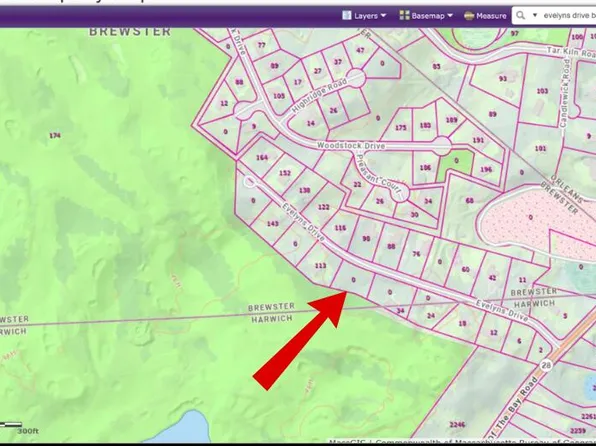This screenshot has width=596, height=446.
Task: Click the Evelyns Drive cul-de-sac circle
Action: (x=249, y=182)
